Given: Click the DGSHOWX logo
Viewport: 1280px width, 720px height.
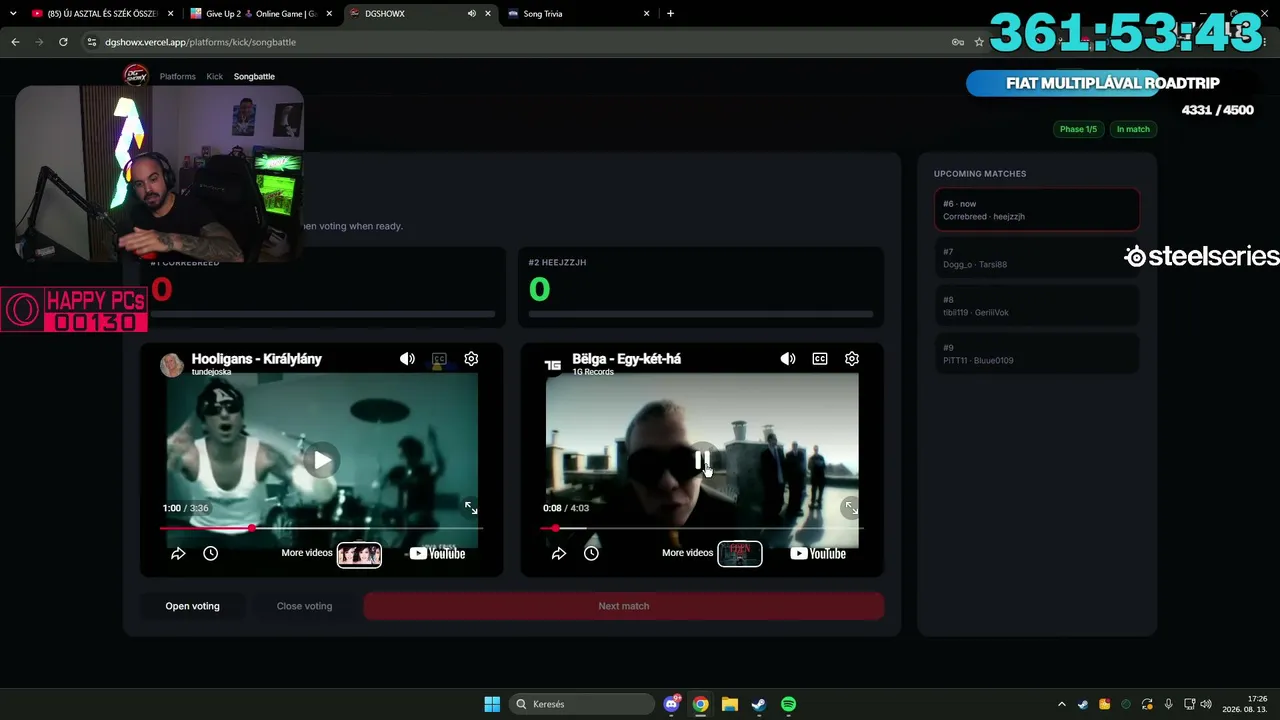Looking at the screenshot, I should click(x=135, y=75).
